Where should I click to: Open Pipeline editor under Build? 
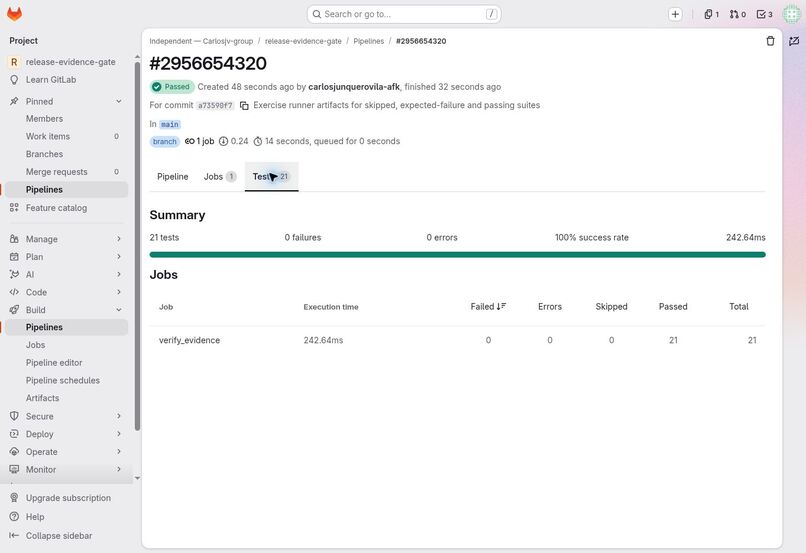coord(67,363)
